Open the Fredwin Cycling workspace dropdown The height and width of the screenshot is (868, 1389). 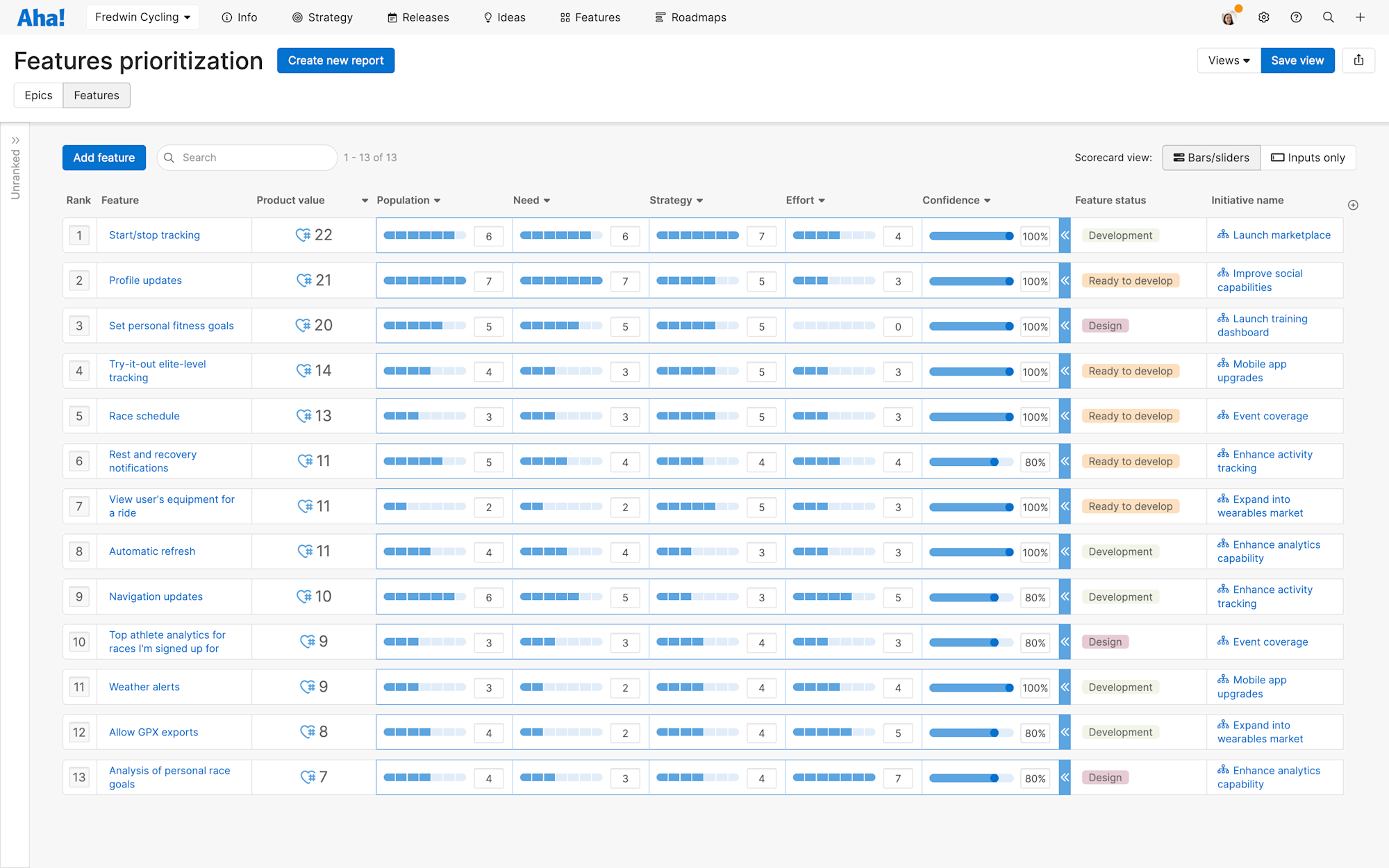(142, 17)
